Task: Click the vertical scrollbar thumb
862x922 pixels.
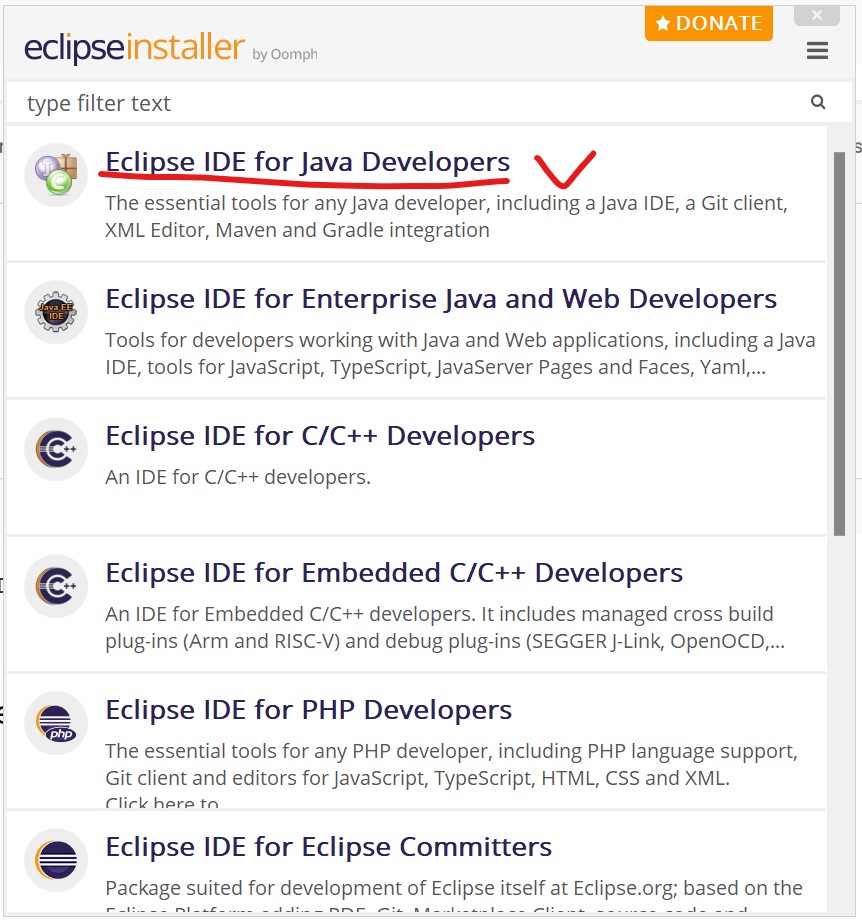Action: [840, 344]
